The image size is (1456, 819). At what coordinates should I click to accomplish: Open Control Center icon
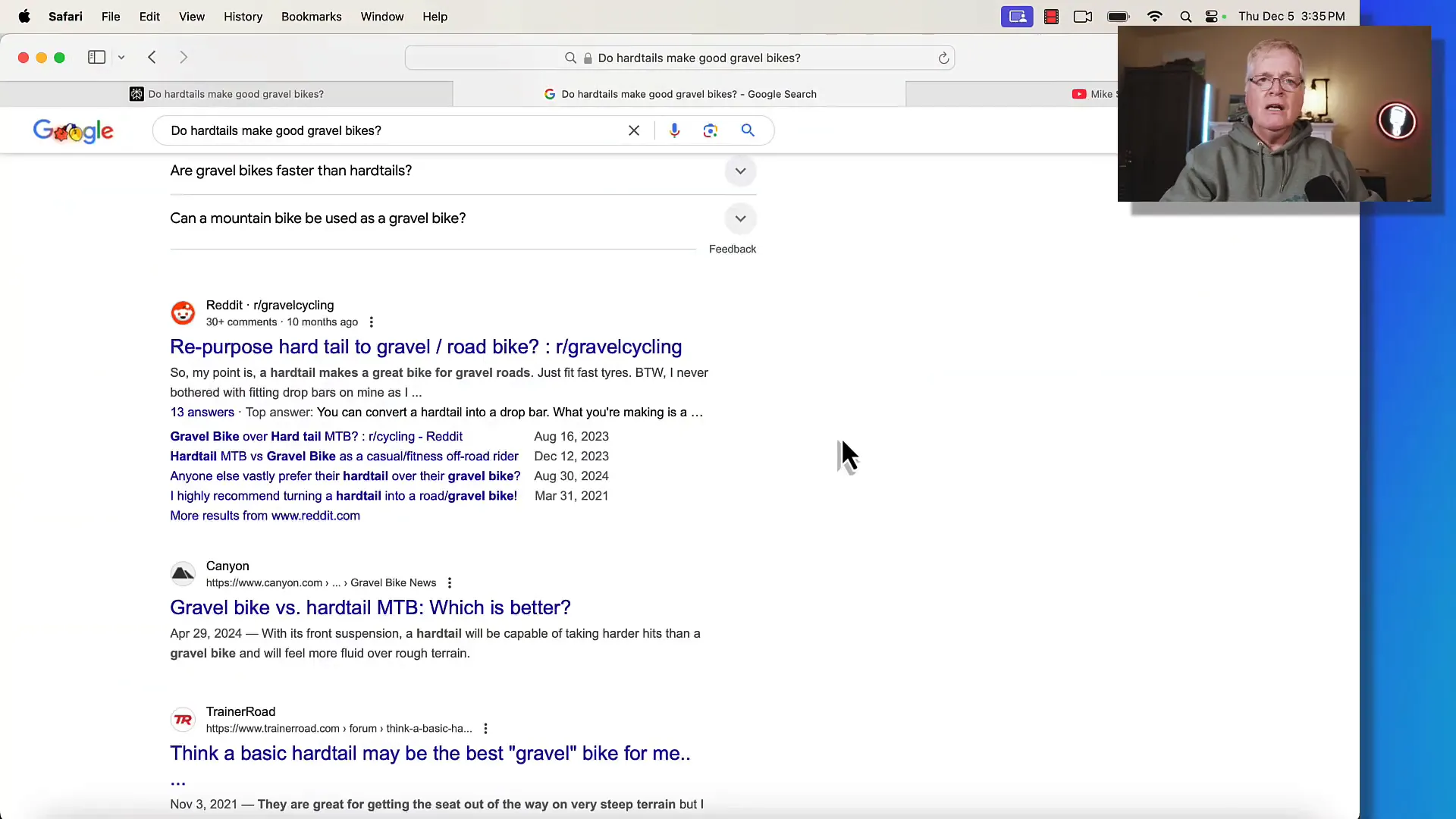pyautogui.click(x=1212, y=16)
